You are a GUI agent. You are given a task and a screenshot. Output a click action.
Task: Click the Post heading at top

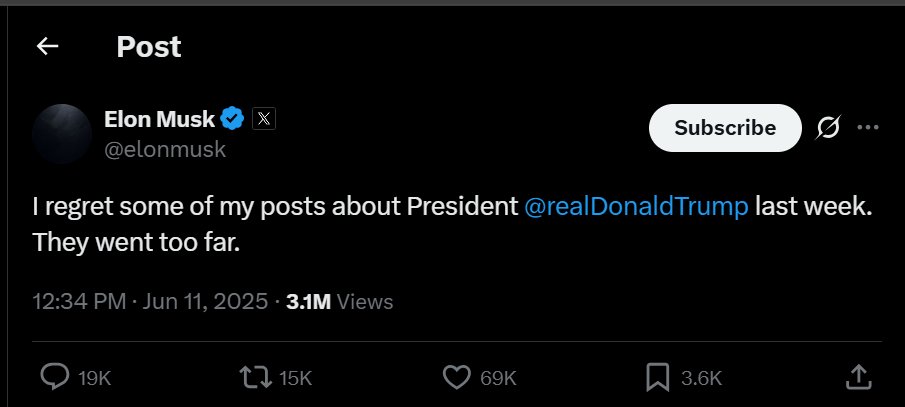149,46
